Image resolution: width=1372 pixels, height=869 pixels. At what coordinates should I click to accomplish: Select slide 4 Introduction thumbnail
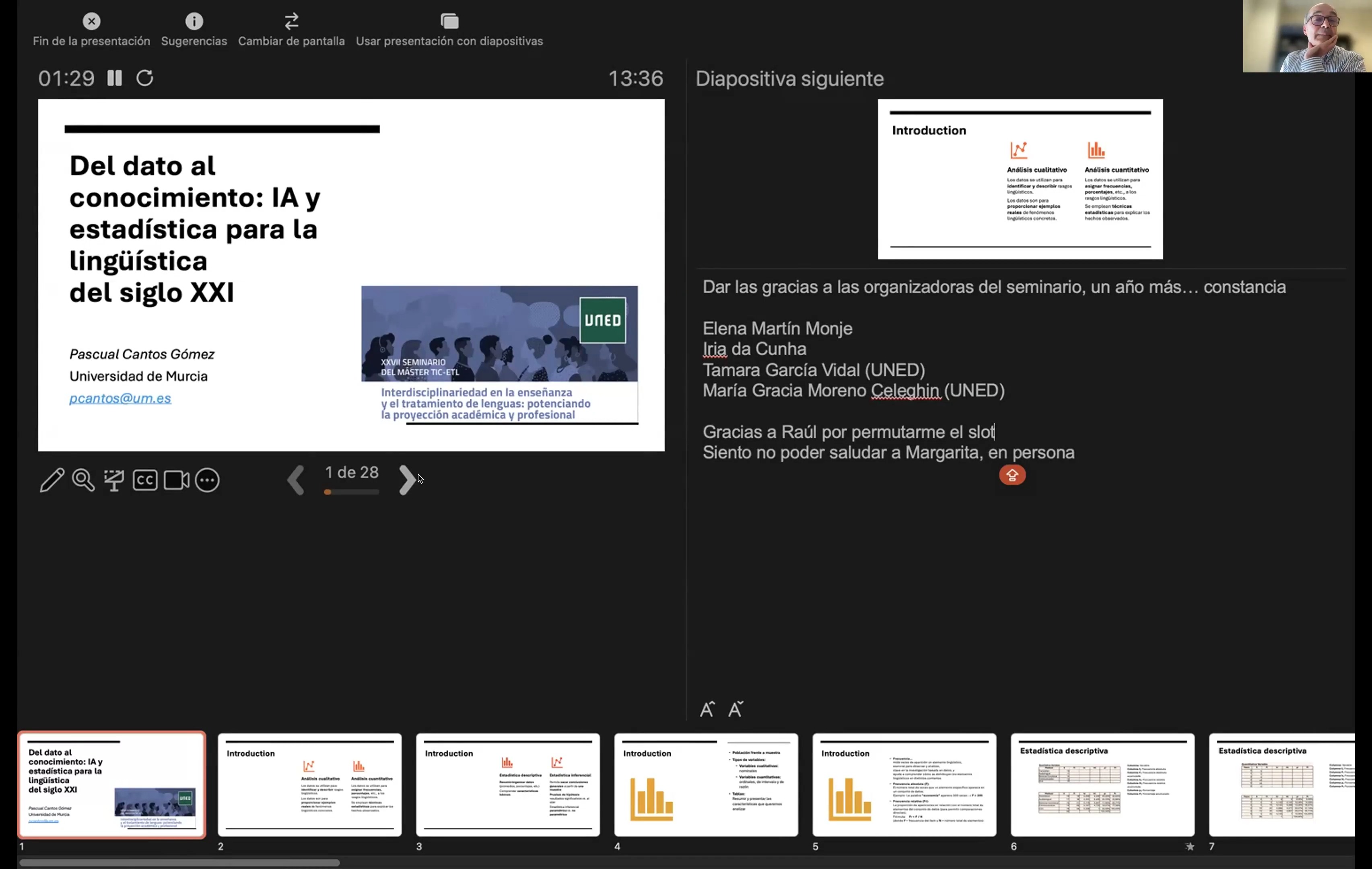click(x=706, y=785)
